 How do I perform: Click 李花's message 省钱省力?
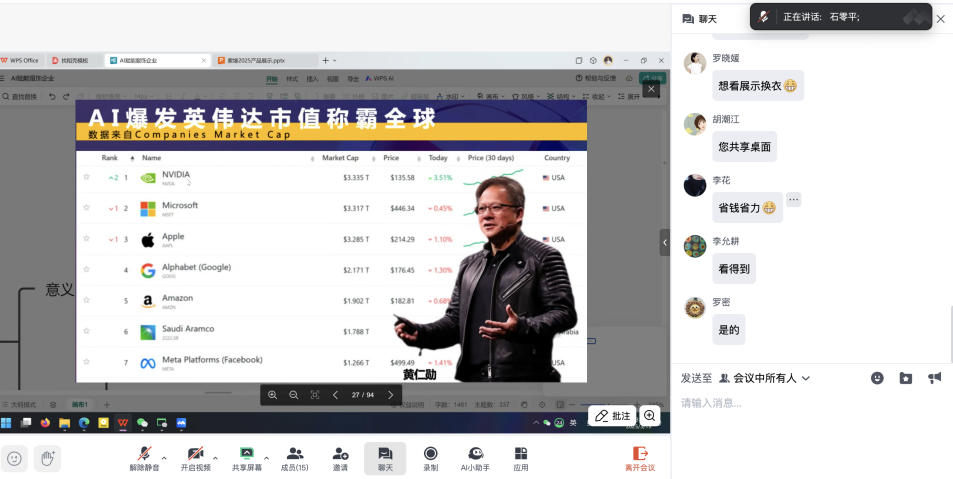tap(748, 208)
